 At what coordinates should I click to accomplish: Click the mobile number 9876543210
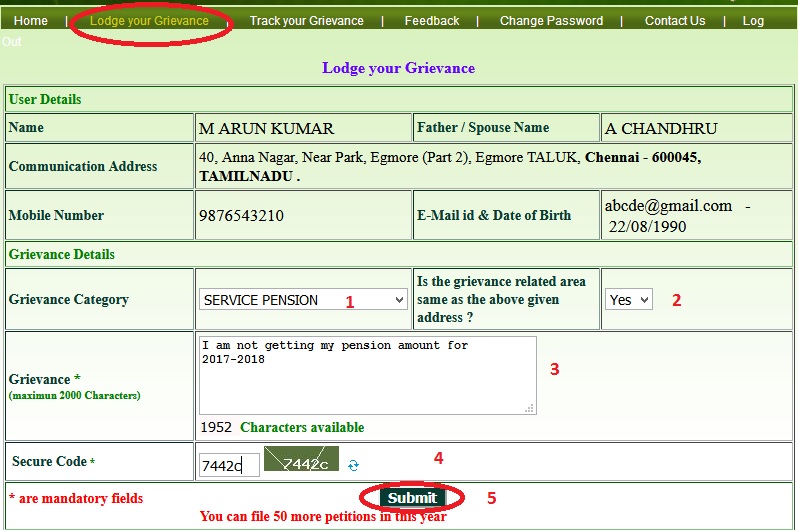click(241, 215)
